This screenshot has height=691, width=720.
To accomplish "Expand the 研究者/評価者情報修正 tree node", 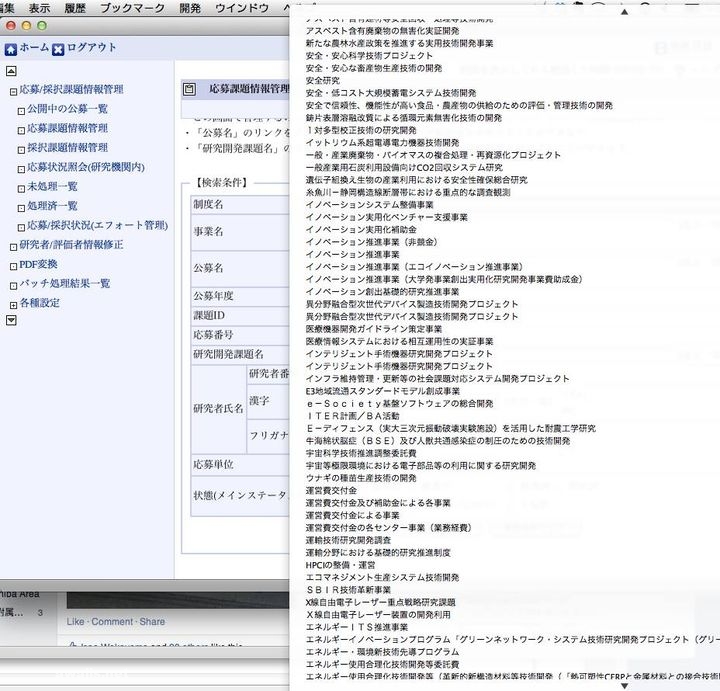I will pyautogui.click(x=13, y=246).
